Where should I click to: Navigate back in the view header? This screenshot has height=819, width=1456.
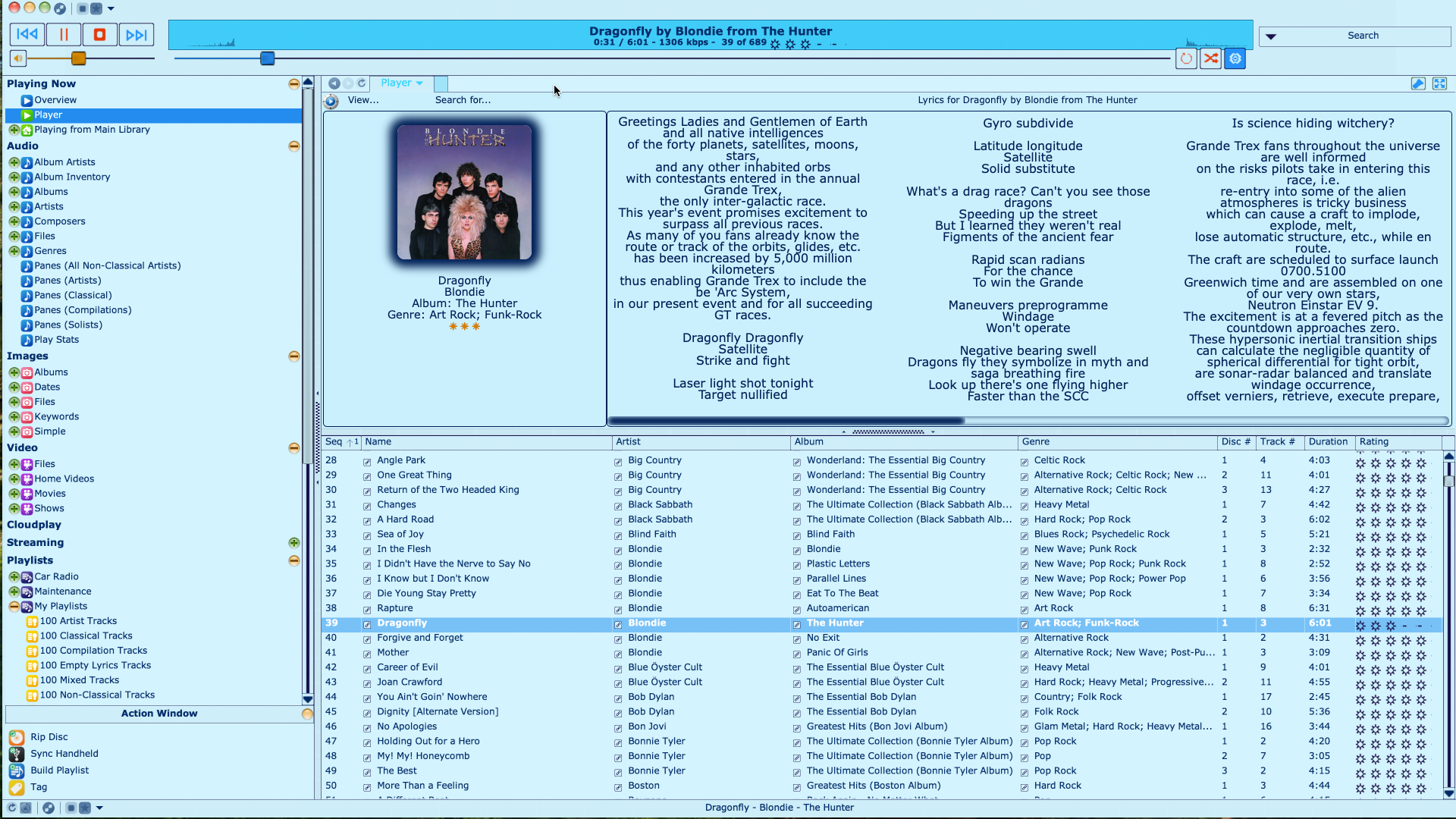click(334, 83)
